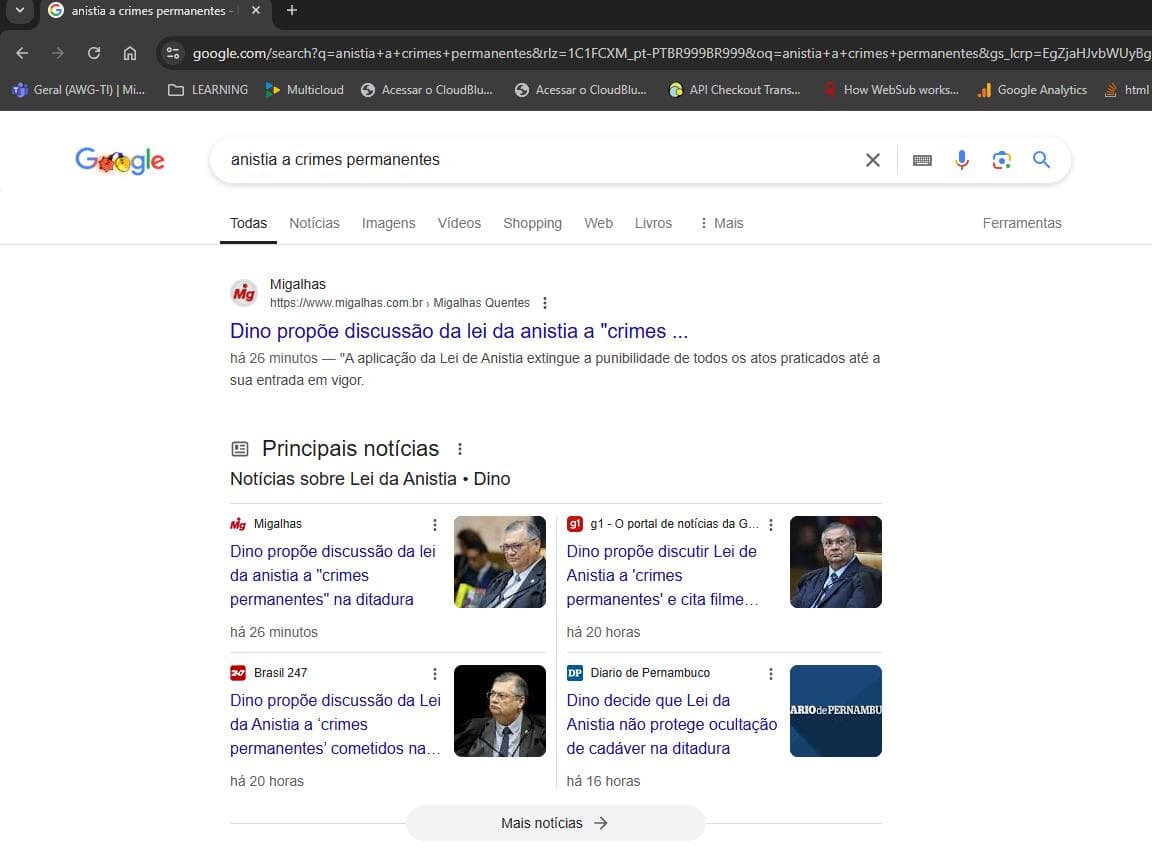Click the Mais notícias button

pyautogui.click(x=555, y=823)
